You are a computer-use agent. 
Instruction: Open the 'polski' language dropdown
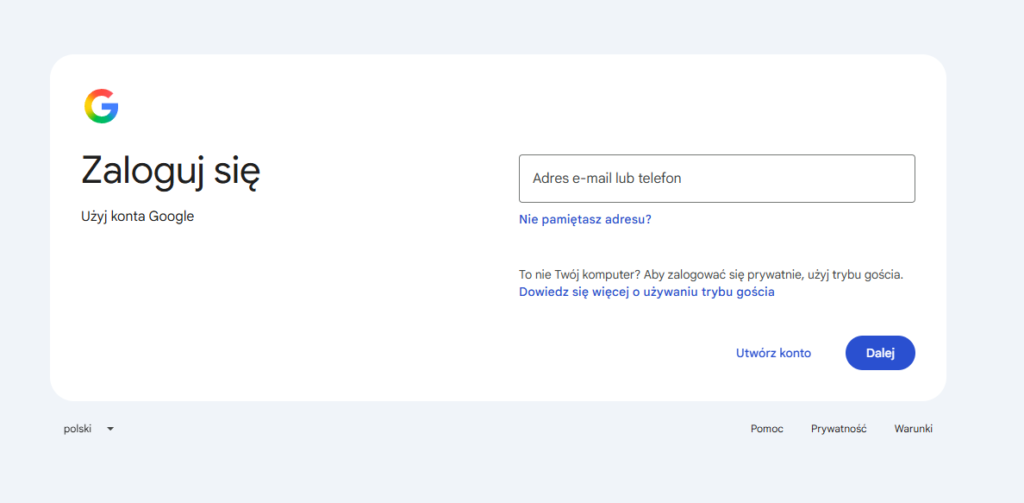pyautogui.click(x=89, y=429)
